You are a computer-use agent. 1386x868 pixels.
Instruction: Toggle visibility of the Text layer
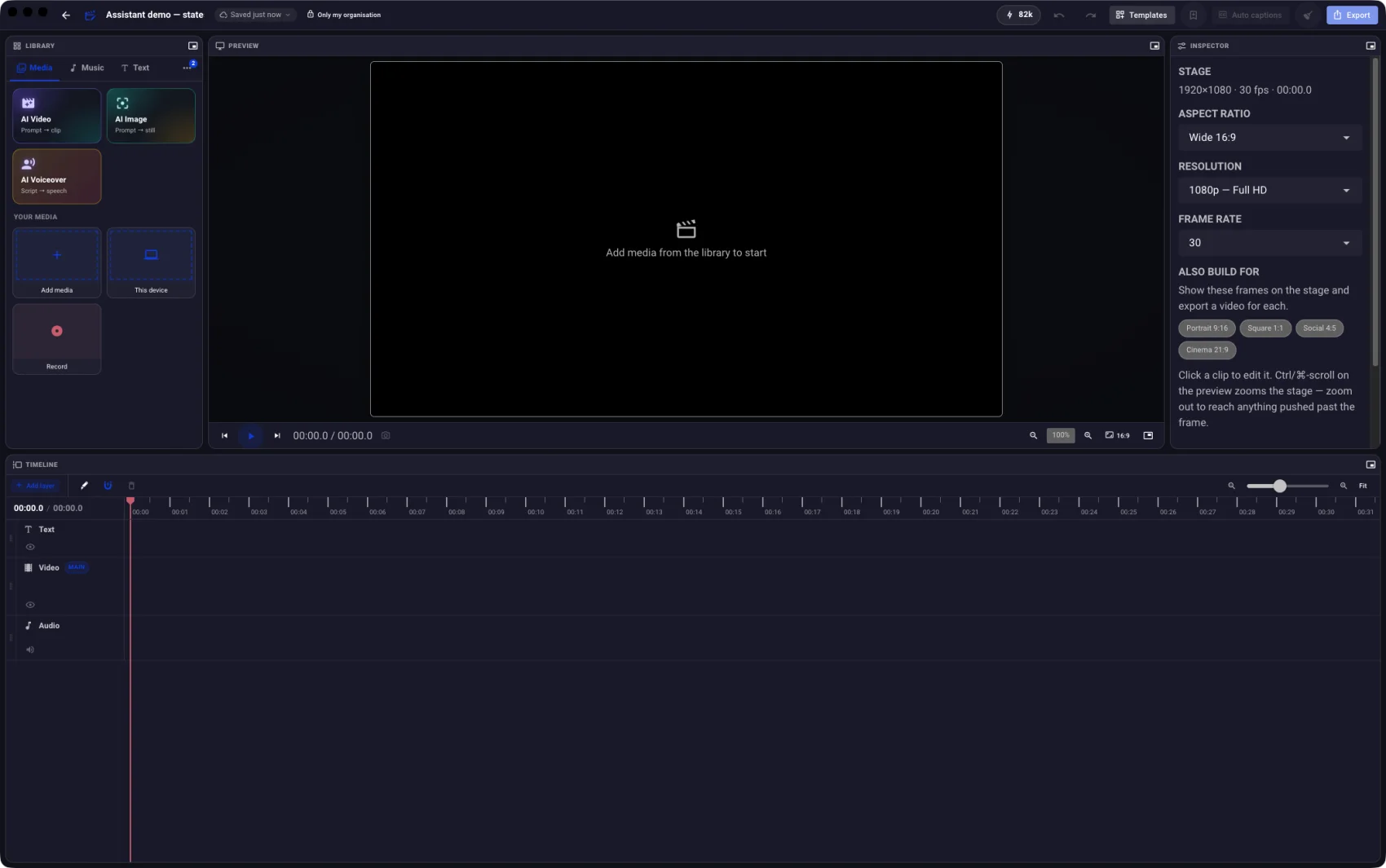pyautogui.click(x=30, y=547)
